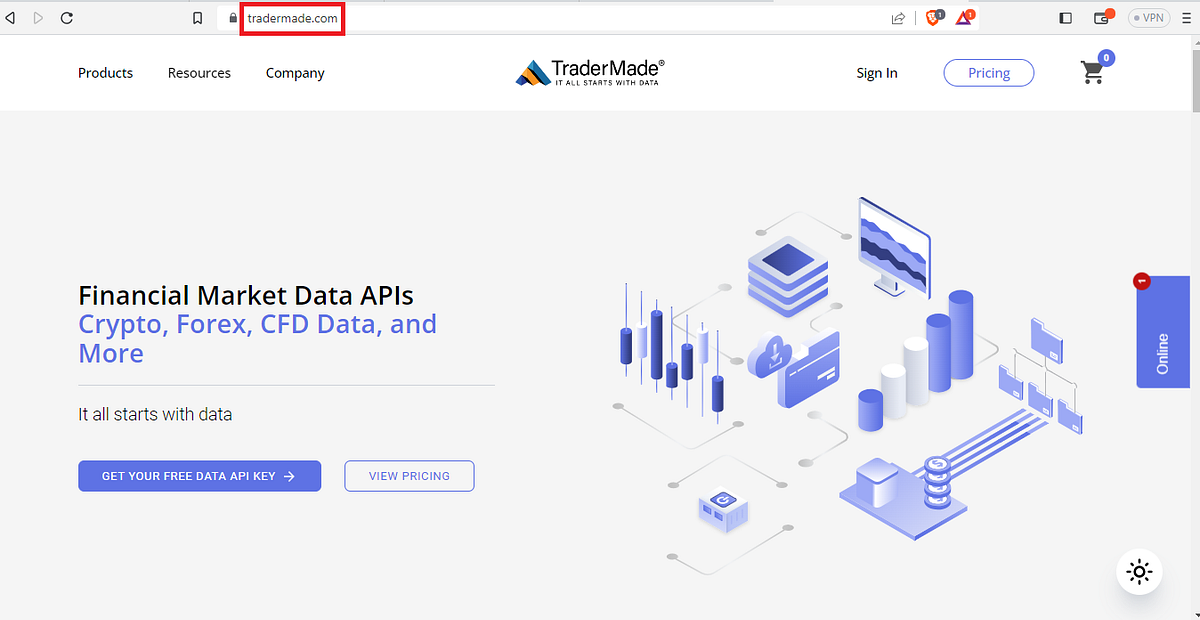
Task: Open the Resources menu
Action: click(x=199, y=73)
